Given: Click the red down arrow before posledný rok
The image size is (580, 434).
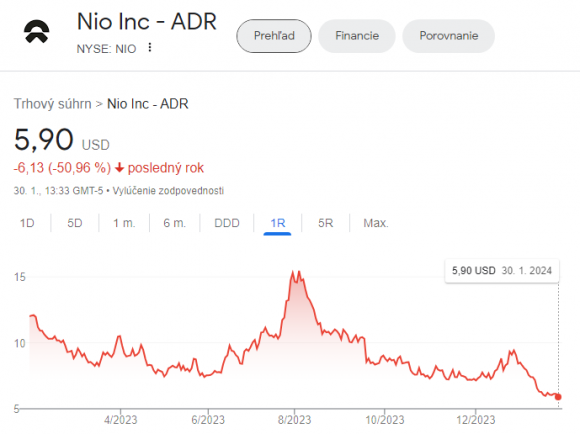Looking at the screenshot, I should (x=119, y=168).
